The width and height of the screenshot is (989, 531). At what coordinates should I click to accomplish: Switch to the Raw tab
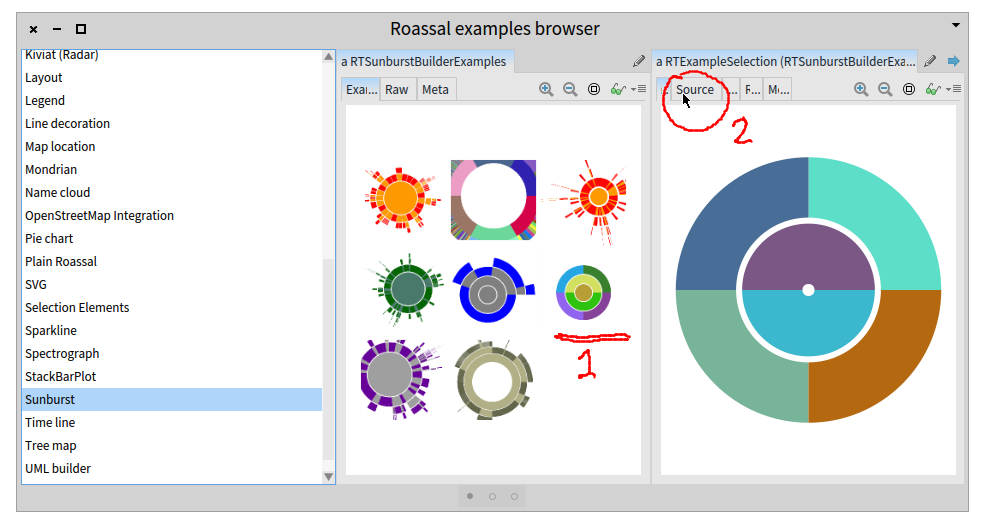pyautogui.click(x=397, y=89)
